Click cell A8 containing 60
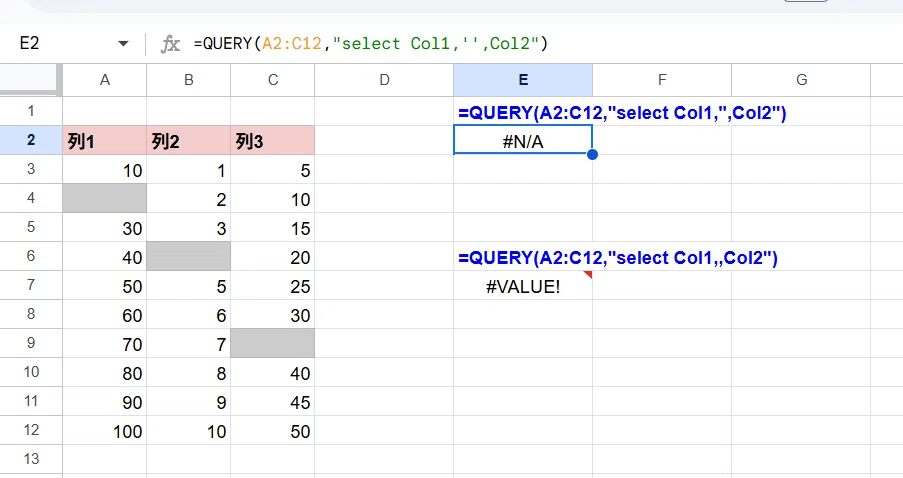Viewport: 903px width, 478px height. 105,314
